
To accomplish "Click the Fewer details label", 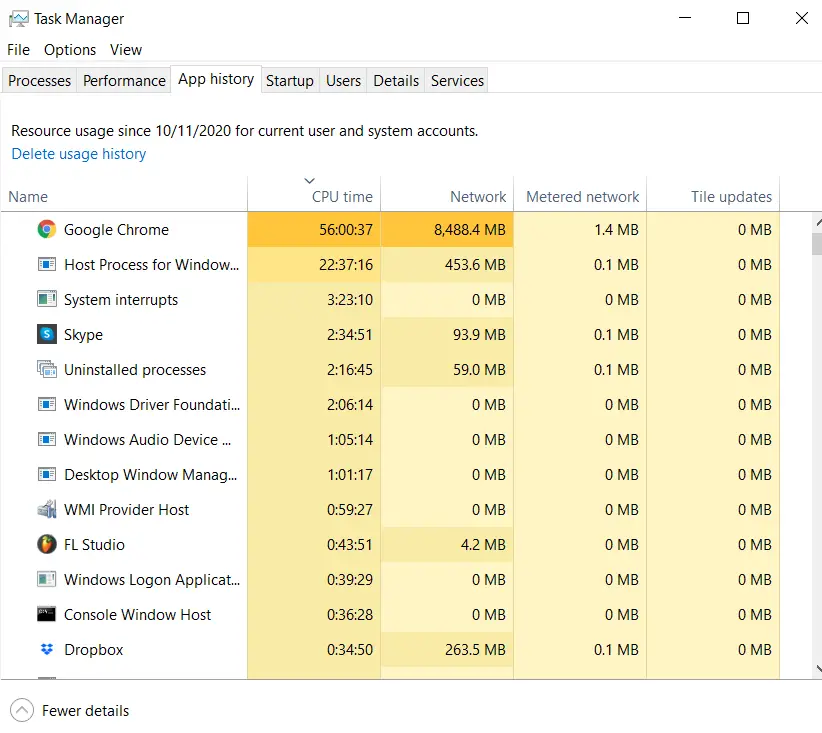I will pos(85,711).
